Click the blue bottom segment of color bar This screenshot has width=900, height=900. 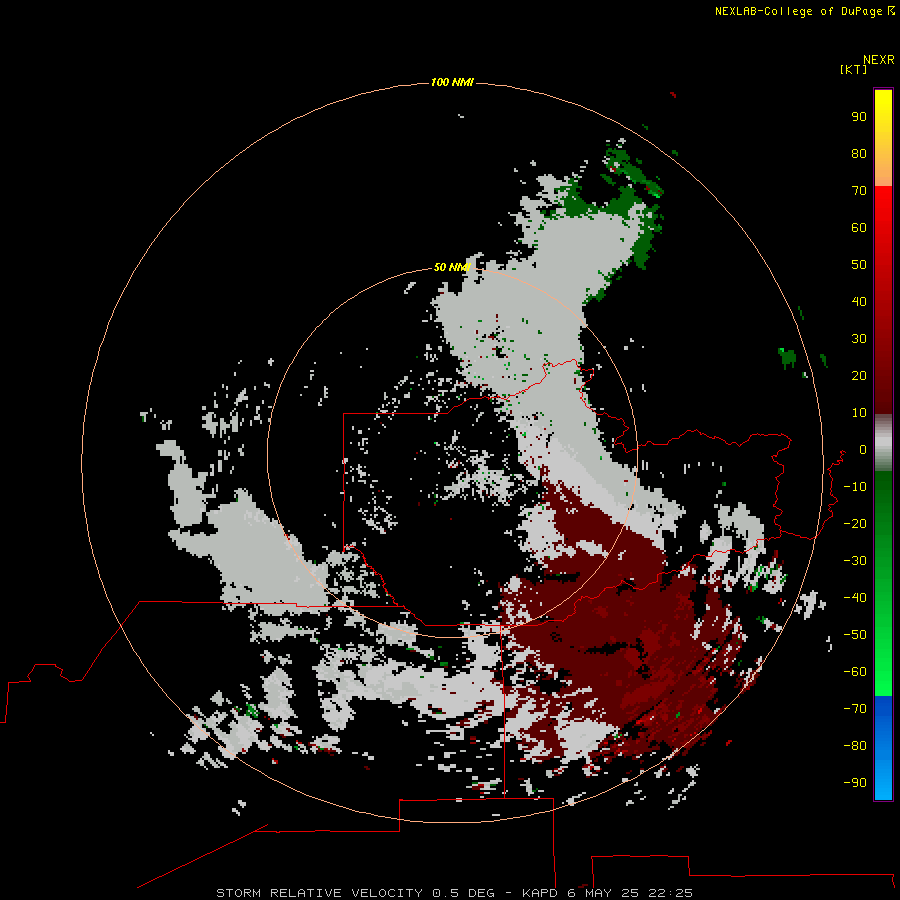click(883, 748)
